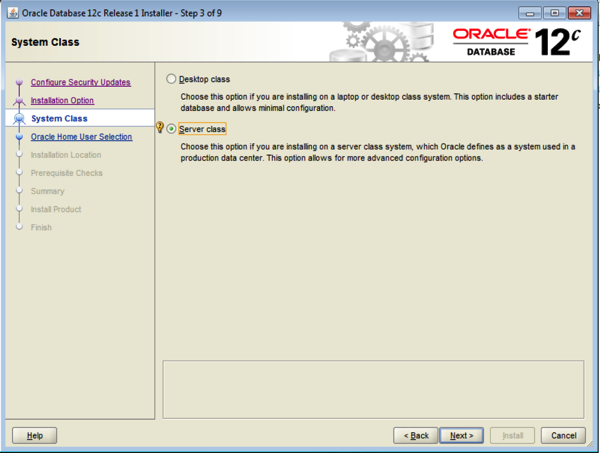Click the Installation Location step label
The height and width of the screenshot is (453, 600).
pos(66,155)
